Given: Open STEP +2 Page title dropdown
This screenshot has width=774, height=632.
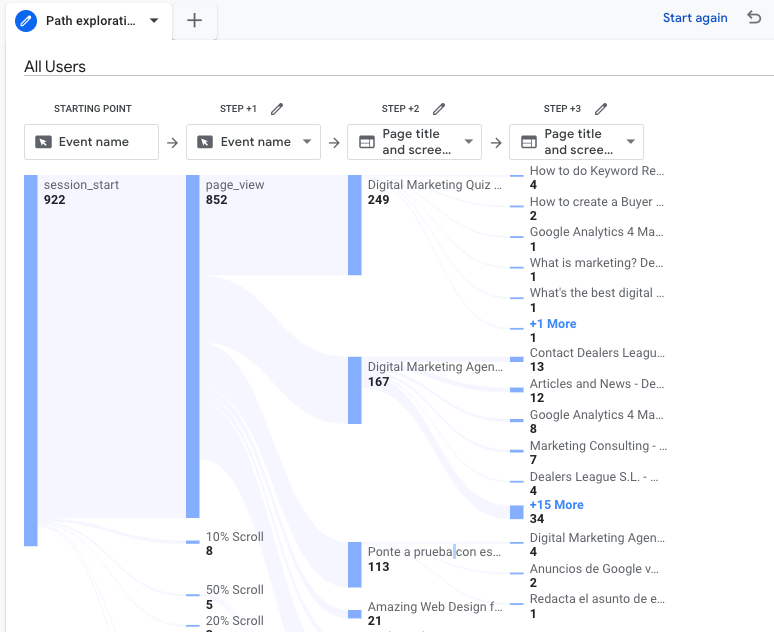Looking at the screenshot, I should [415, 142].
